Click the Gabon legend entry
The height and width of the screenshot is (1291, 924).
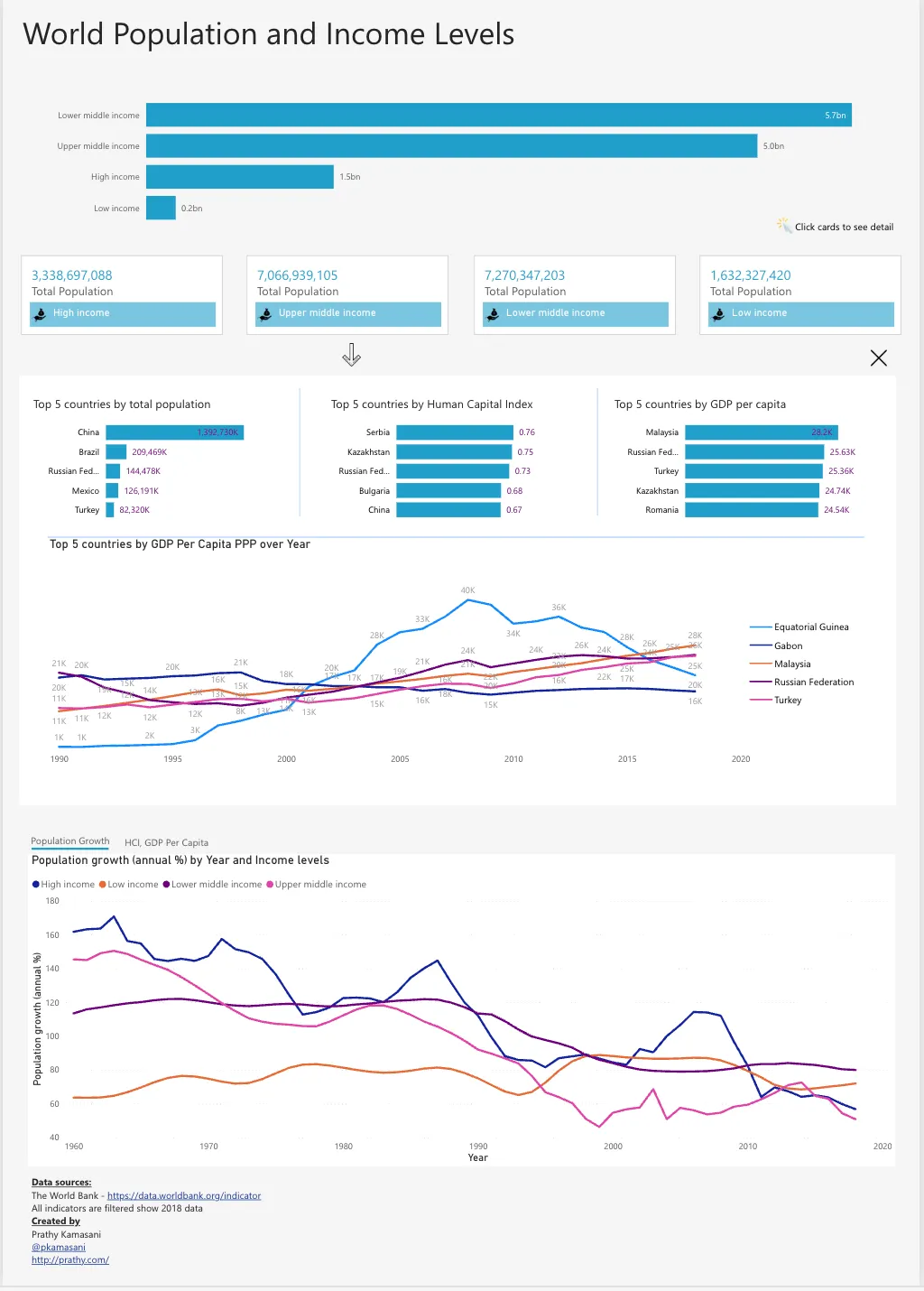coord(776,646)
